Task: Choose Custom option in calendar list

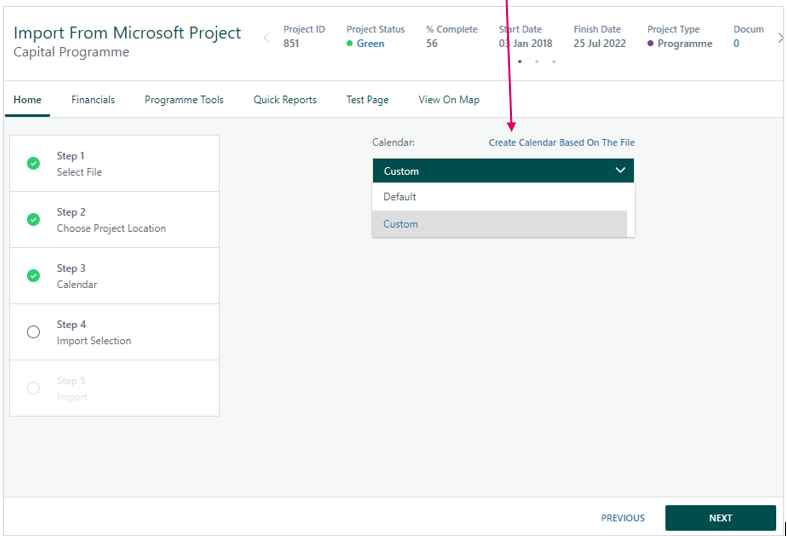Action: pyautogui.click(x=500, y=224)
